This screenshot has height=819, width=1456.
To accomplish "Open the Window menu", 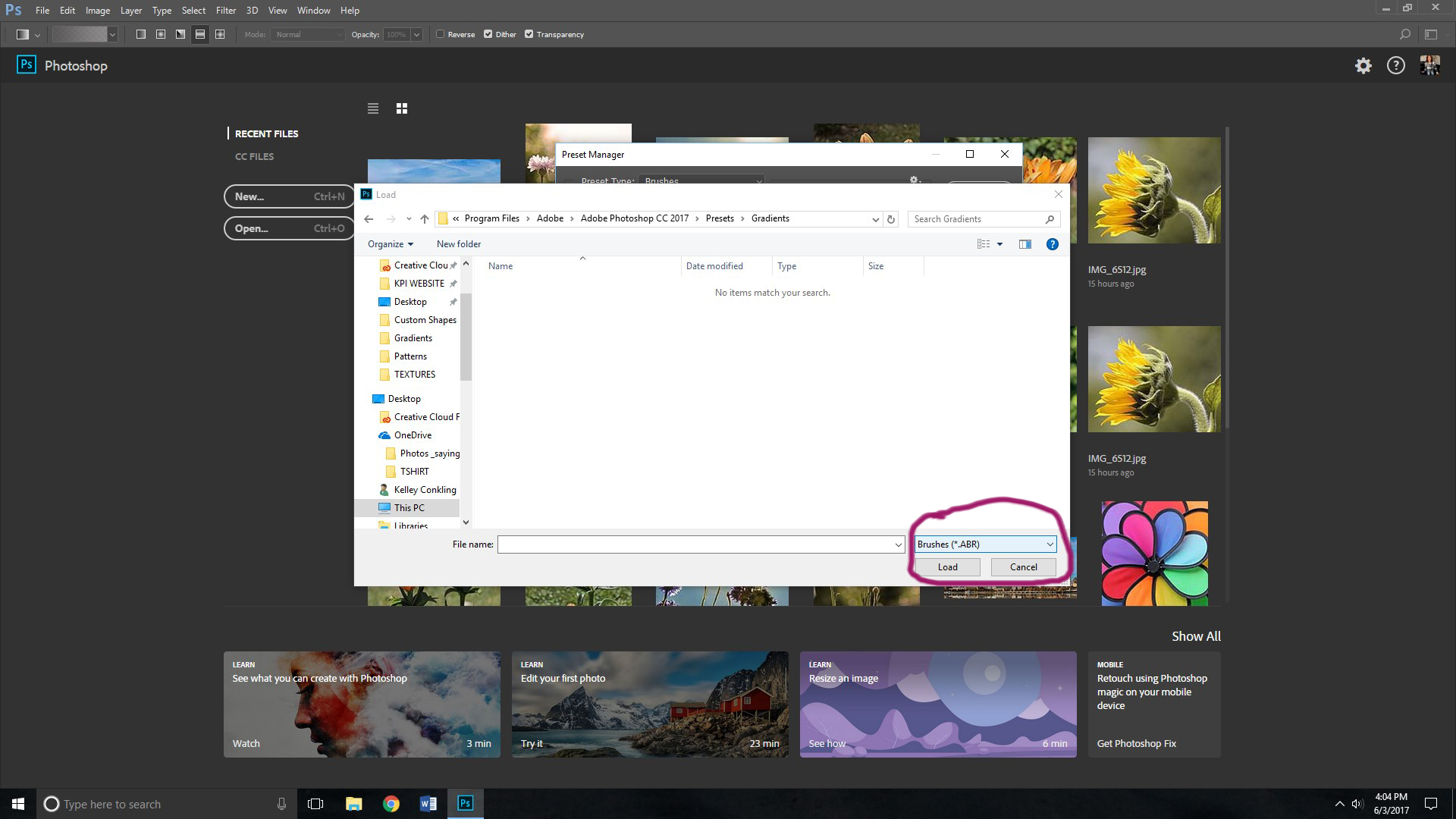I will tap(314, 11).
